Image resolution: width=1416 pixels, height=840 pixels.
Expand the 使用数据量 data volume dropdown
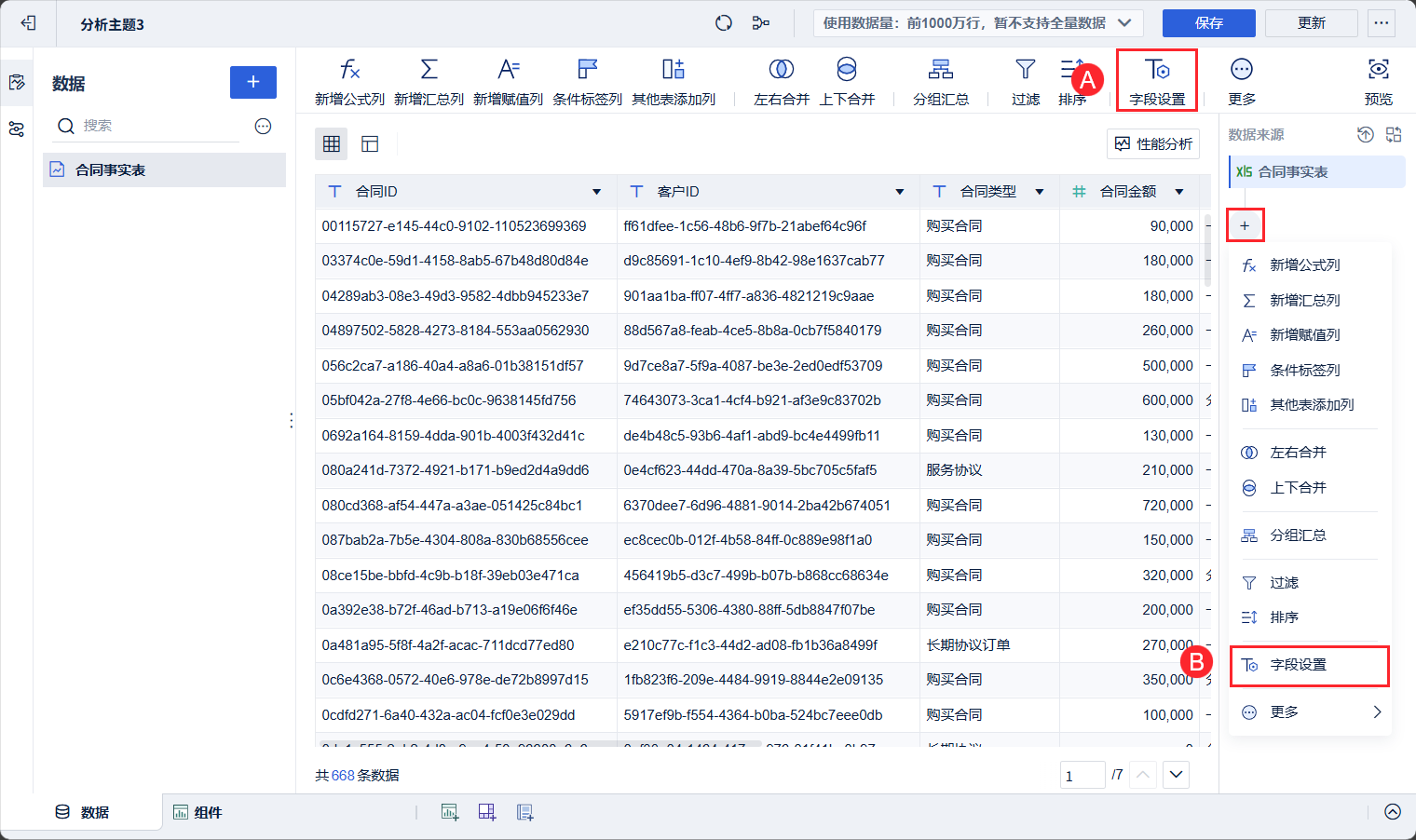(978, 23)
